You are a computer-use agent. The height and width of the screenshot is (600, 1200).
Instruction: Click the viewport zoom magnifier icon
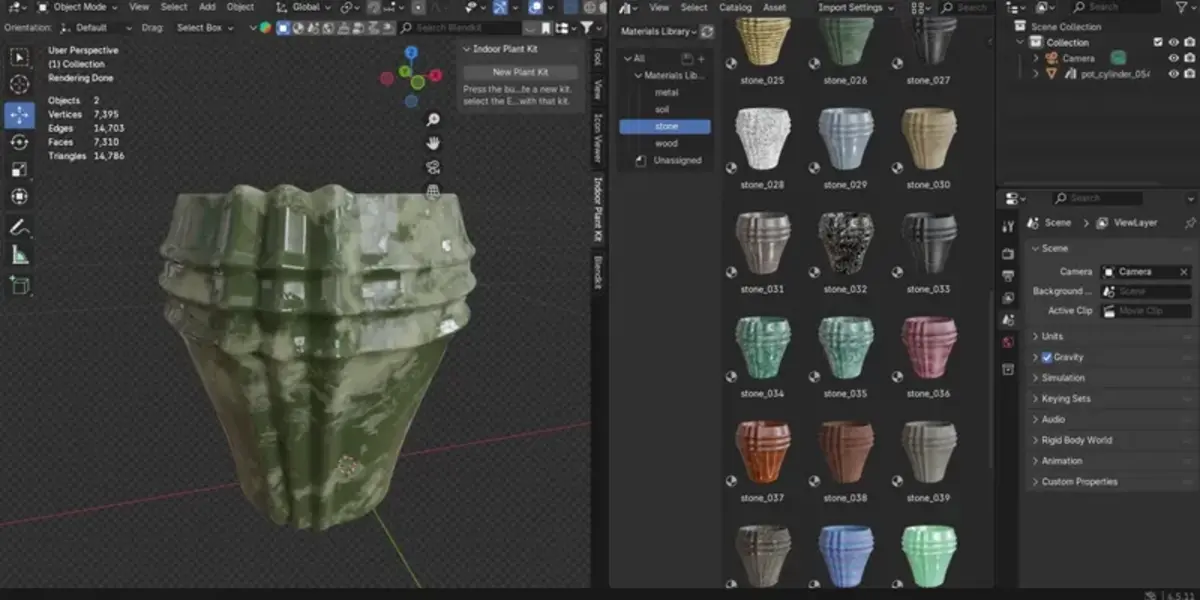(x=434, y=119)
